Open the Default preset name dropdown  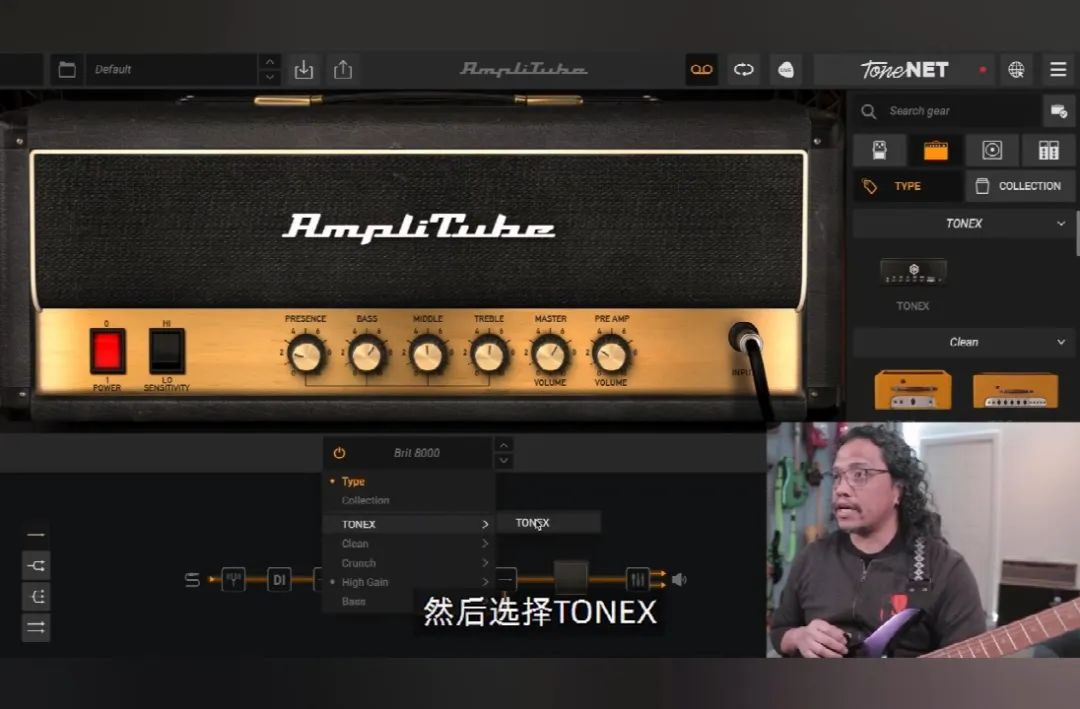(x=172, y=70)
